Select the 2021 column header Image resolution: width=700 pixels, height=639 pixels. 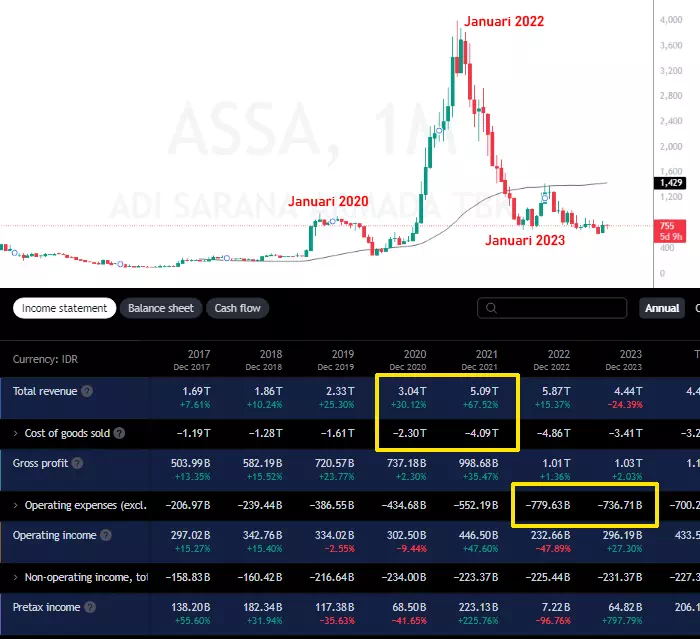click(479, 360)
